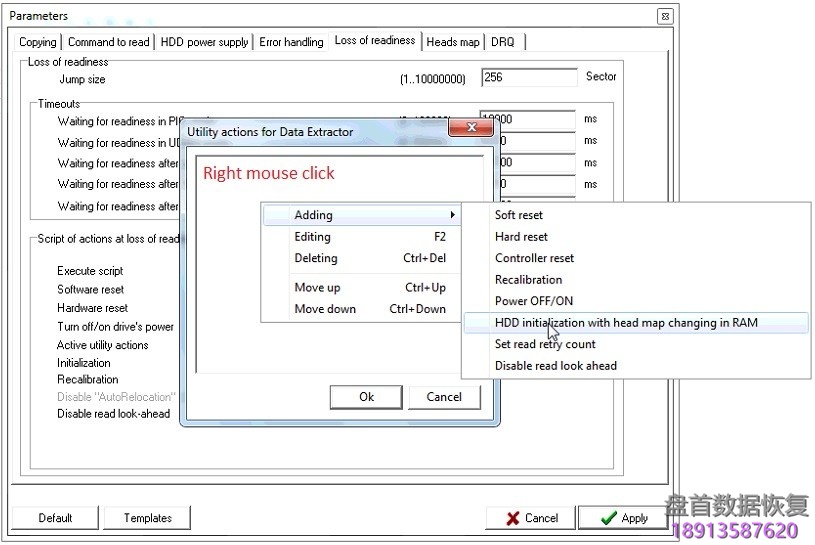Image resolution: width=815 pixels, height=545 pixels.
Task: Select Set read retry count
Action: pos(545,344)
